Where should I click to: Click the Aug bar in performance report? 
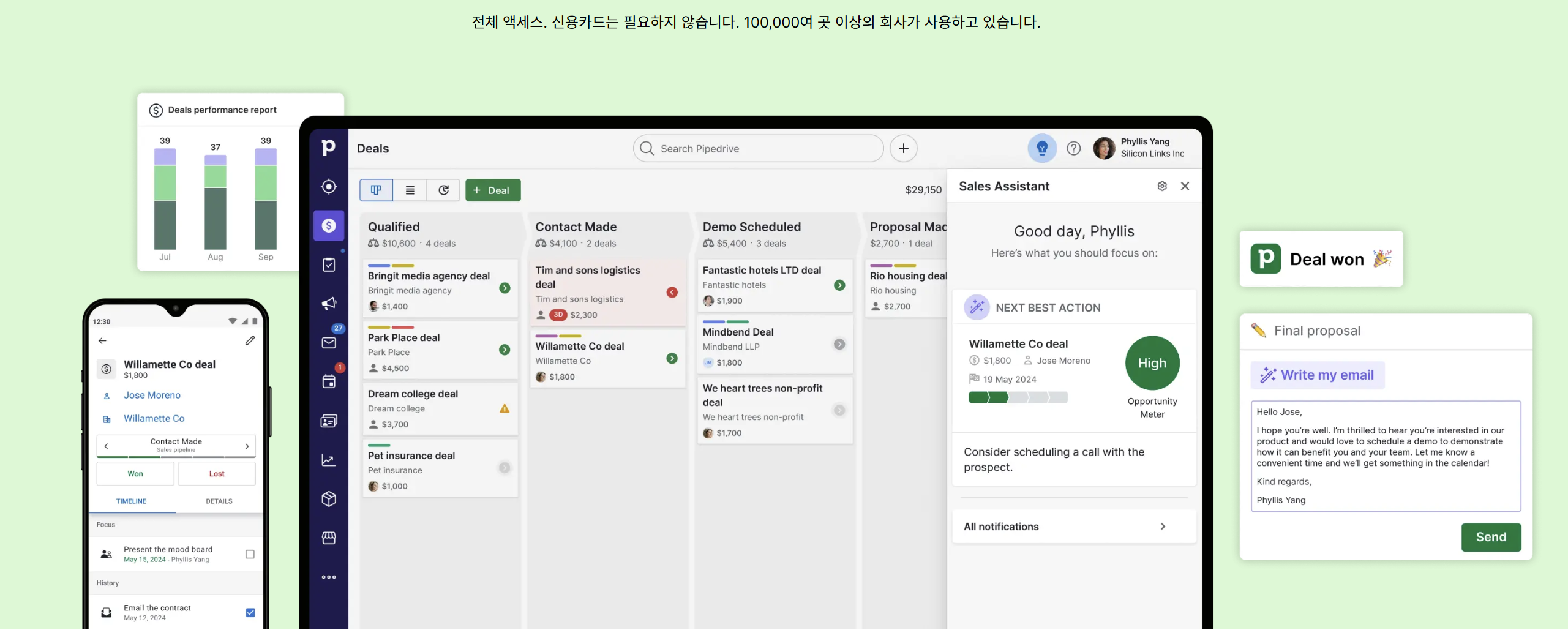click(x=215, y=202)
